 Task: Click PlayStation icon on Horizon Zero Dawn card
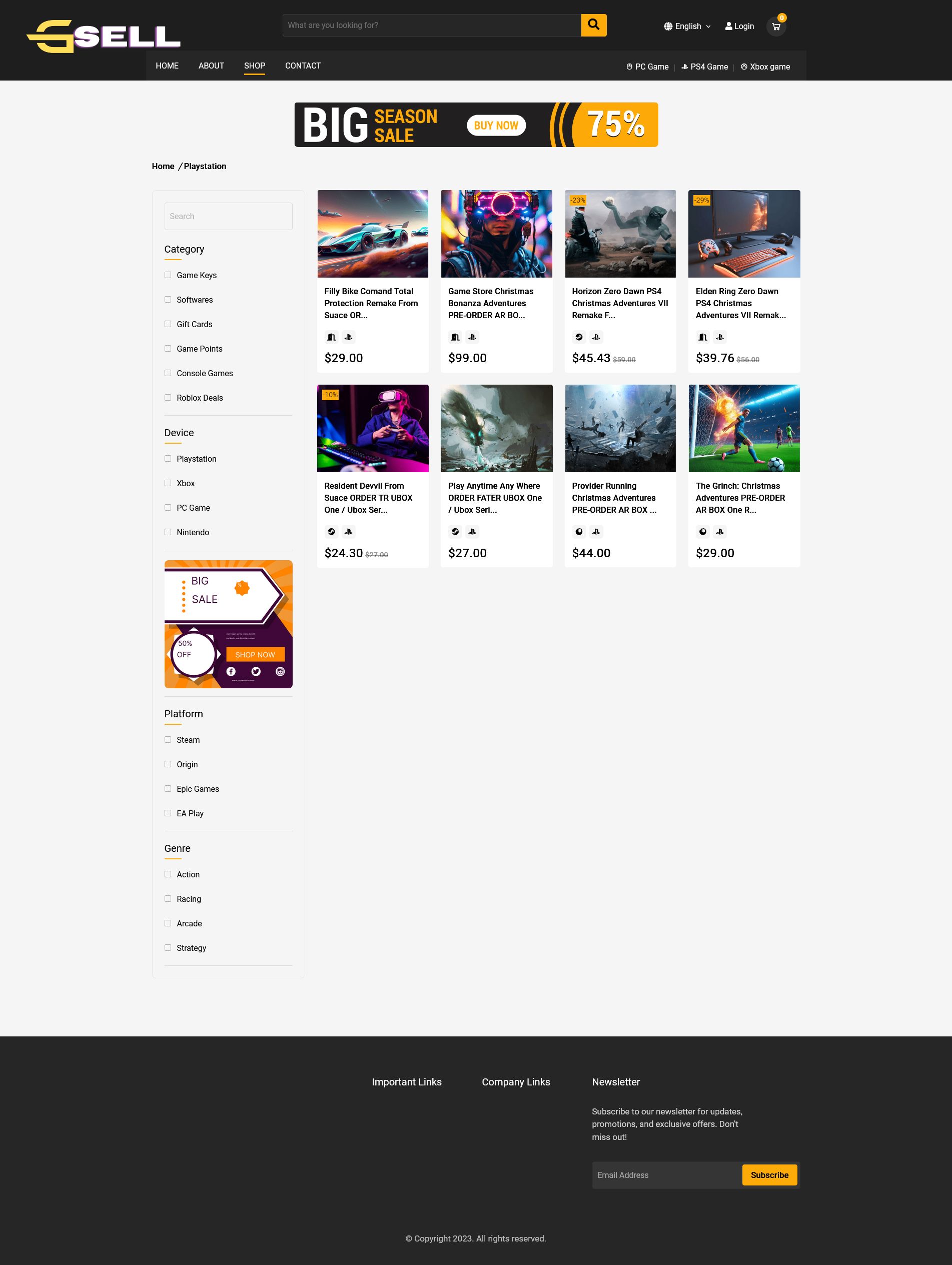tap(596, 338)
